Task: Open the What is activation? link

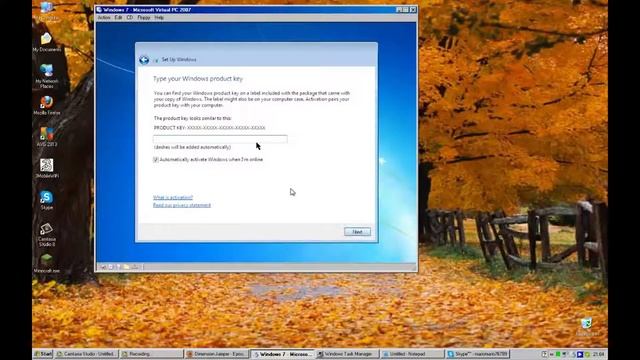Action: pyautogui.click(x=173, y=198)
